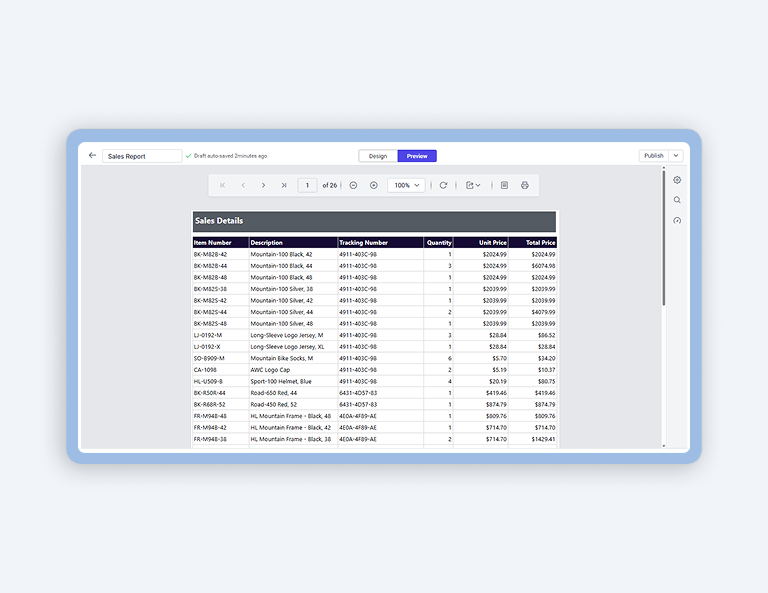Open the 100% zoom dropdown

click(x=407, y=185)
